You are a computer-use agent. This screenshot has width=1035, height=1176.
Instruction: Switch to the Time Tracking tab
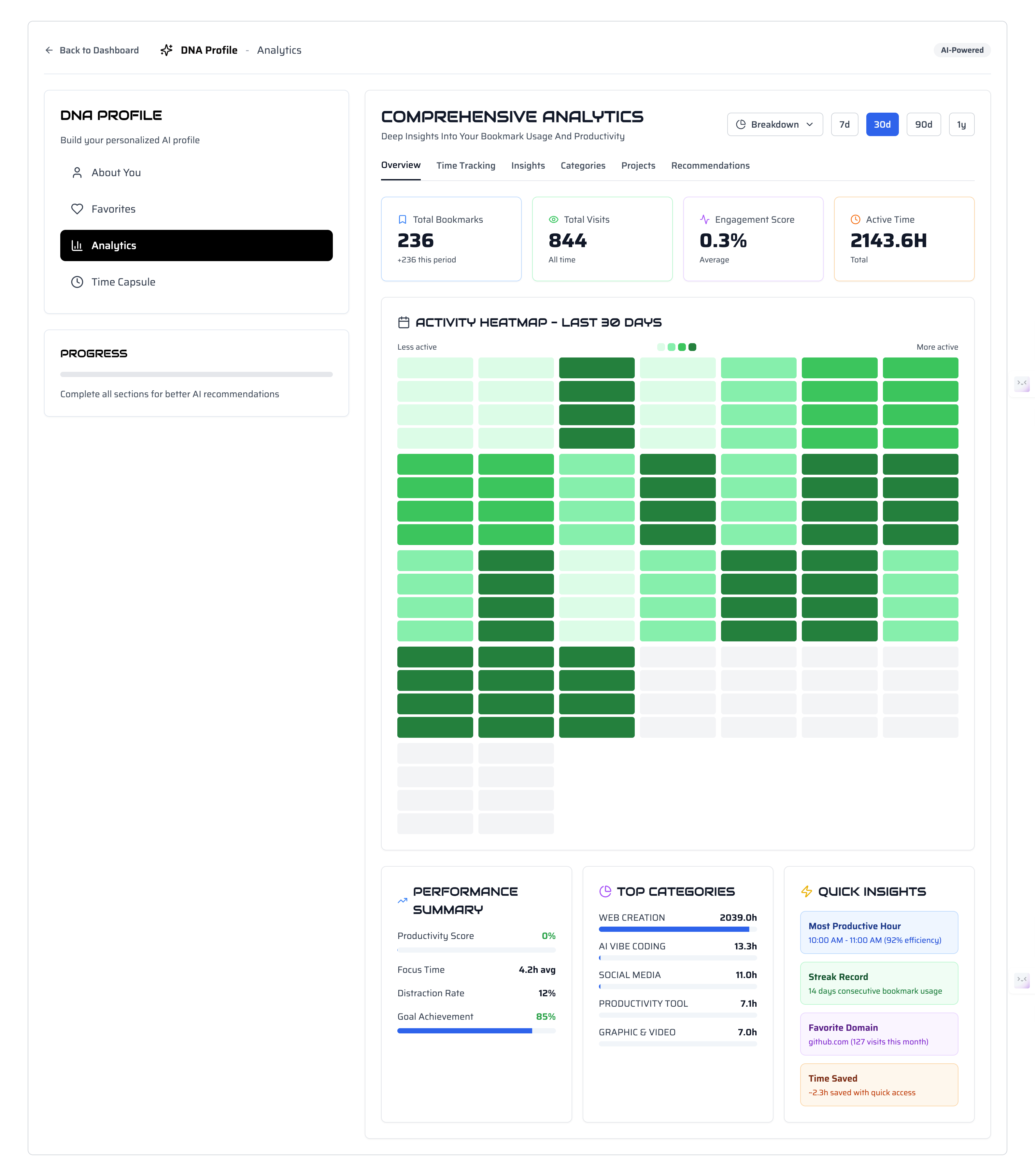click(x=466, y=166)
